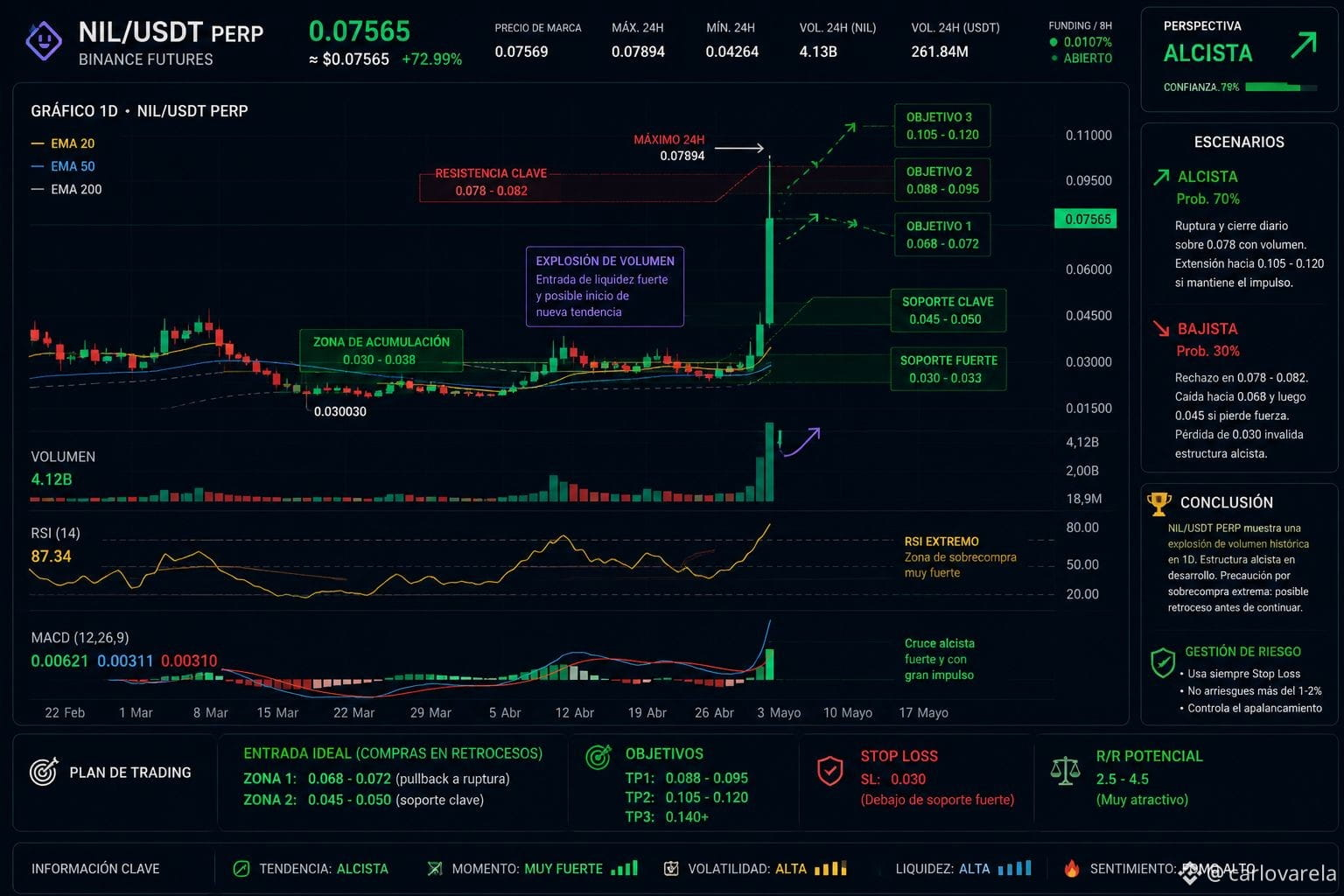Click the SOPORTE CLAVE level box
The height and width of the screenshot is (896, 1344).
click(948, 311)
